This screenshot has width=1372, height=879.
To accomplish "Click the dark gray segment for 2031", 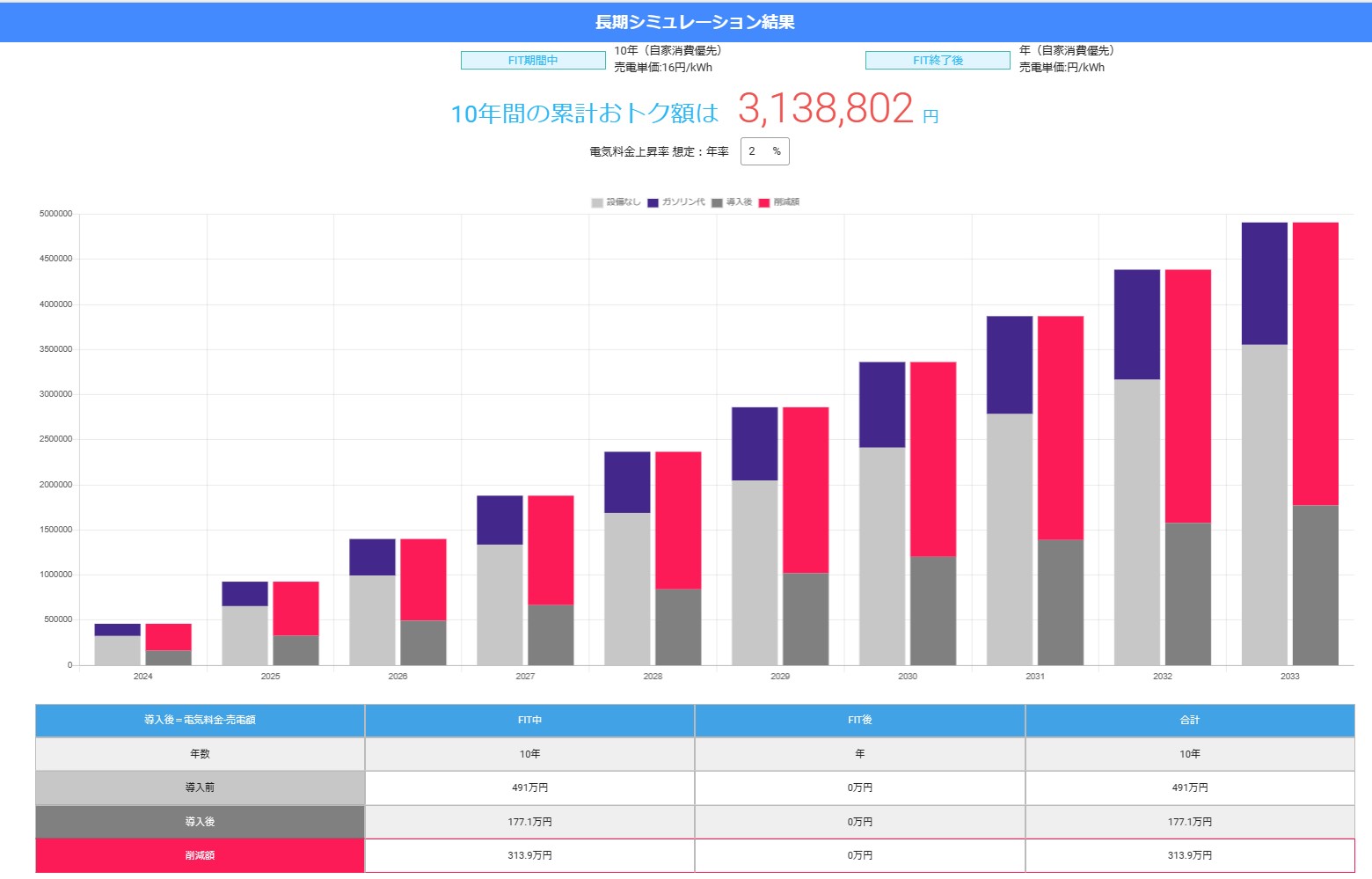I will pos(1061,602).
